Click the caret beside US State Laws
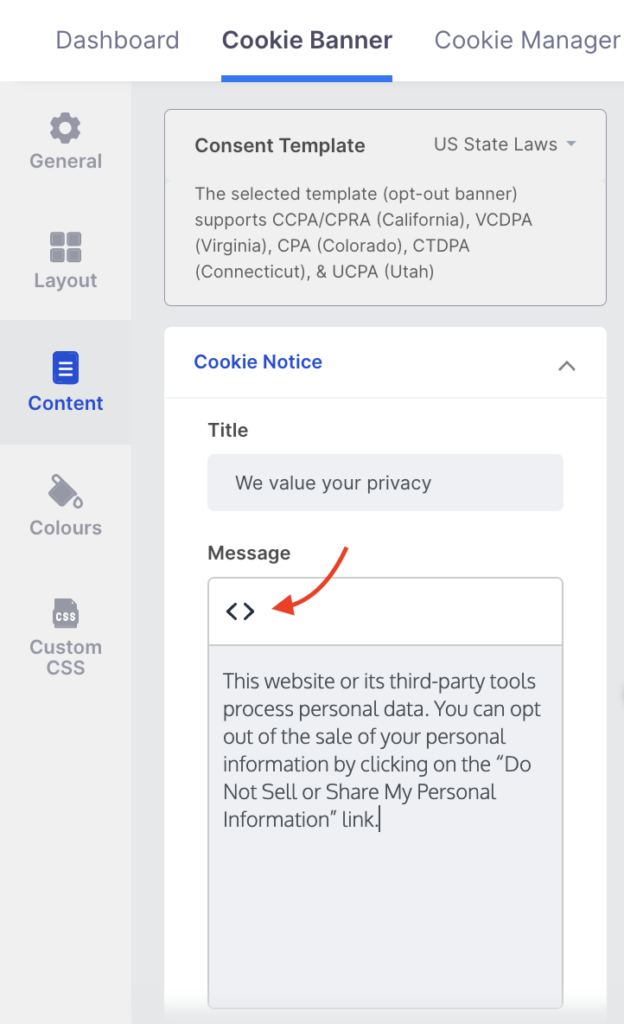This screenshot has height=1024, width=624. [x=571, y=144]
